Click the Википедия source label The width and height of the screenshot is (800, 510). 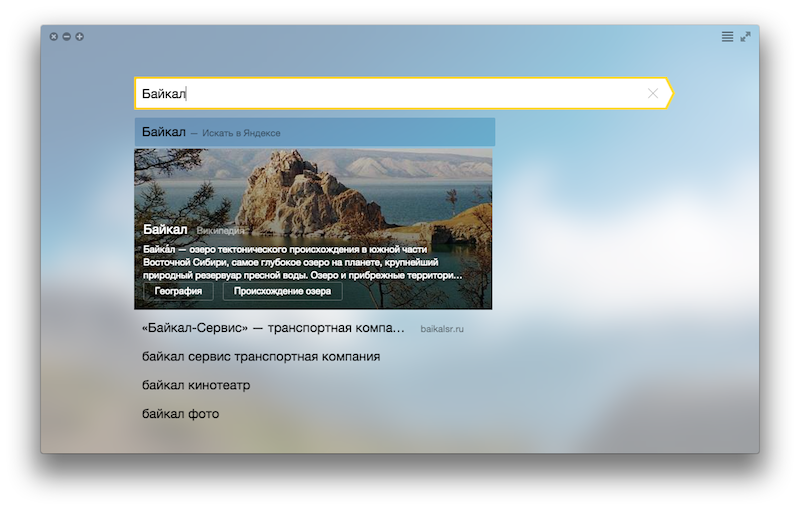(220, 230)
